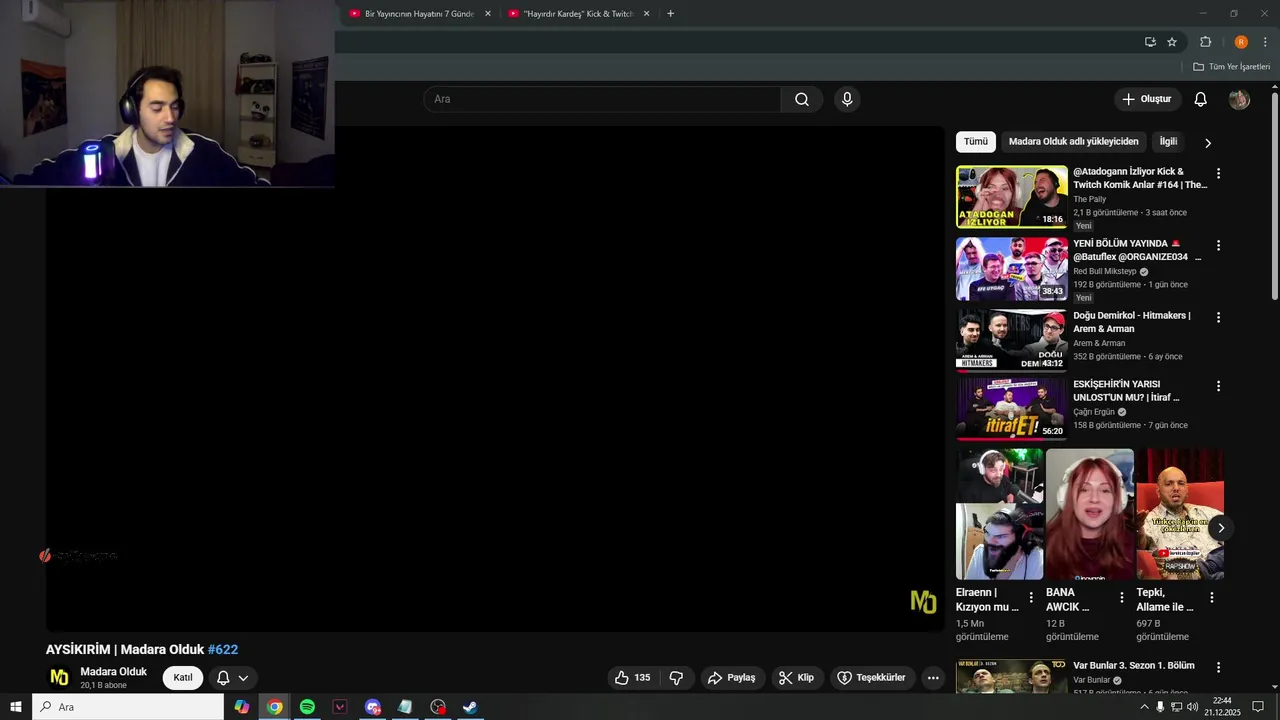
Task: Click the YouTube search input field
Action: [602, 99]
